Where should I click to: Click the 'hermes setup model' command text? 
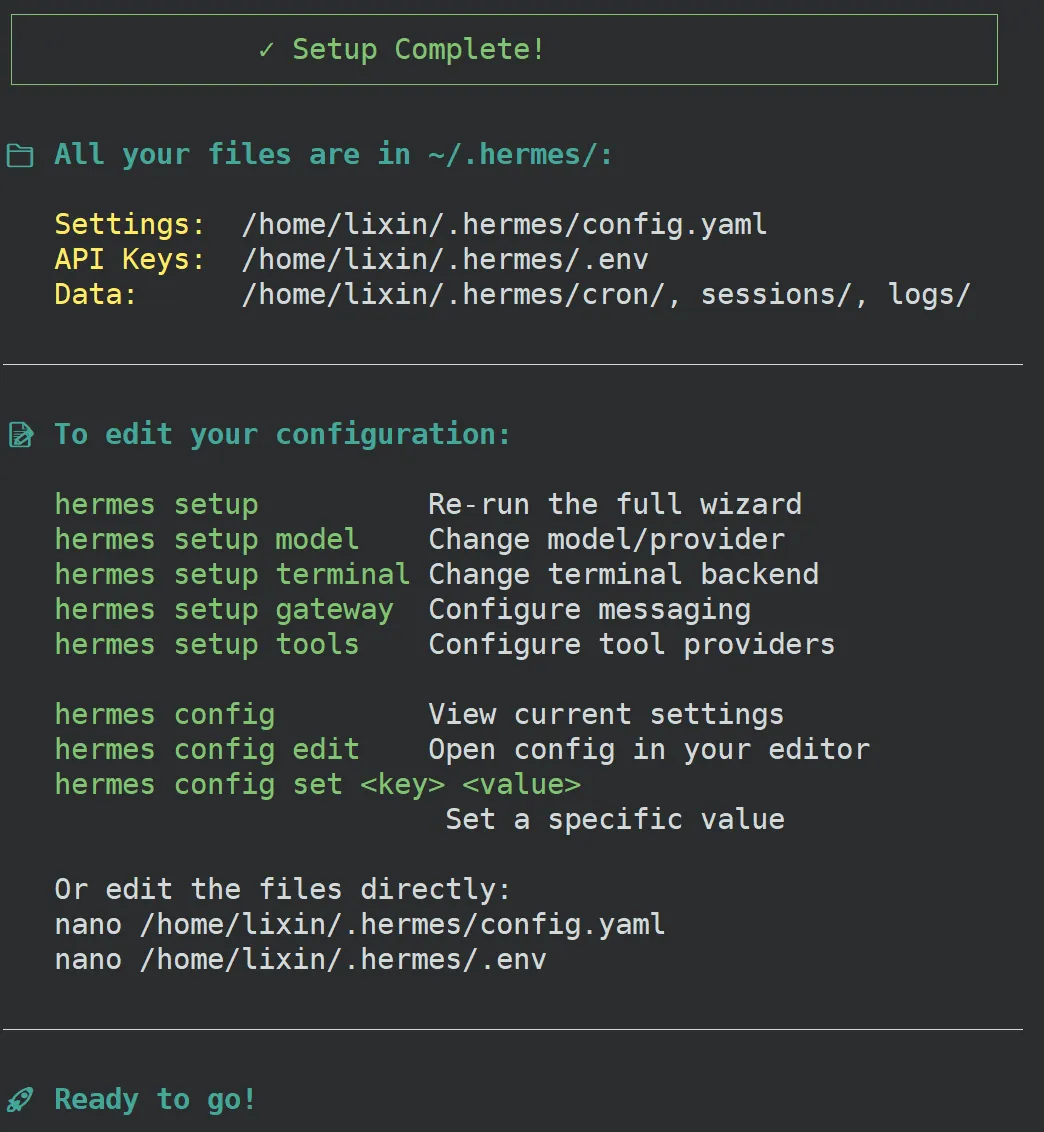[x=206, y=540]
